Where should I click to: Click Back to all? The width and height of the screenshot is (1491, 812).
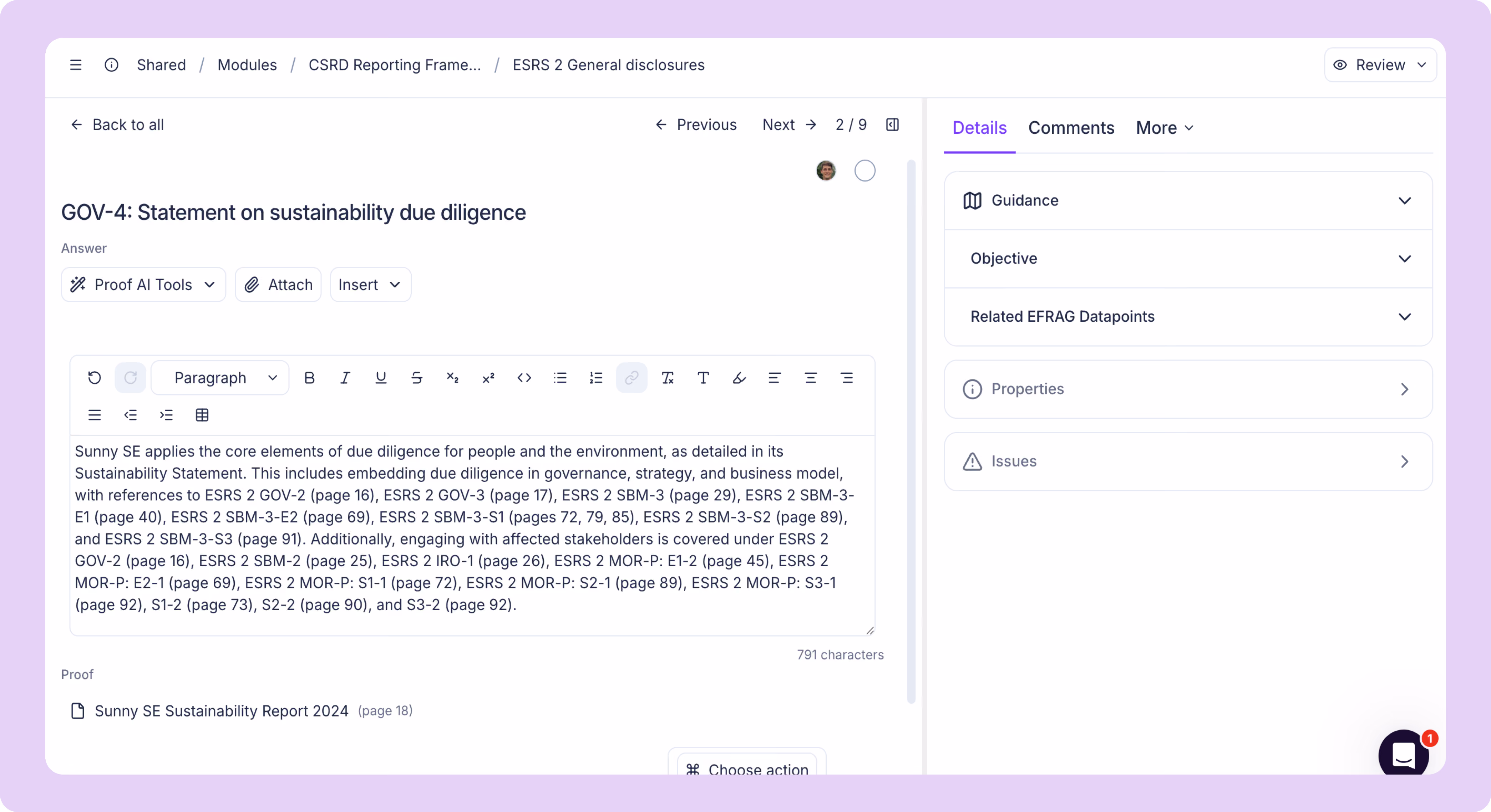117,124
